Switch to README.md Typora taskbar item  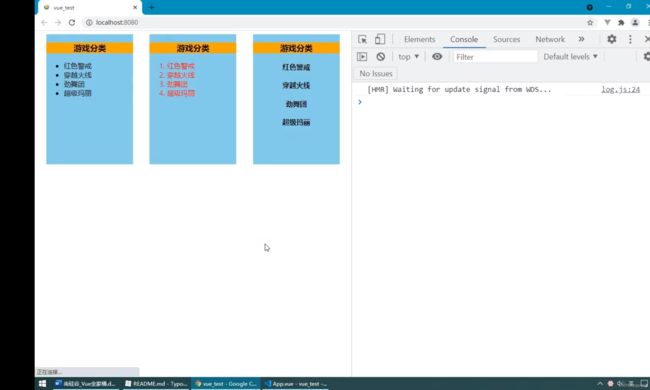tap(157, 384)
